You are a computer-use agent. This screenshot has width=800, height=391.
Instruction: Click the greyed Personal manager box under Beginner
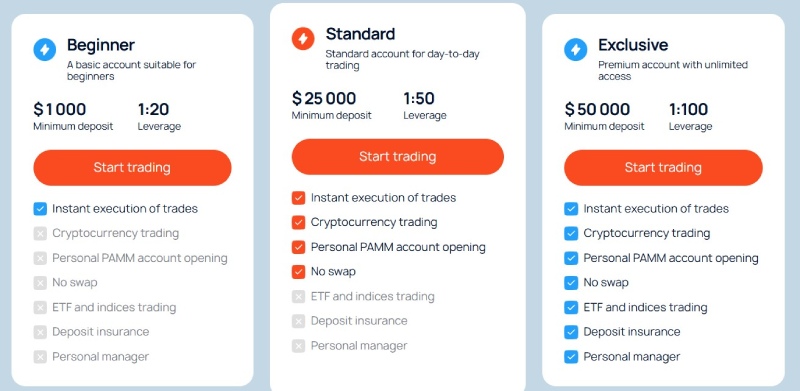pyautogui.click(x=40, y=357)
